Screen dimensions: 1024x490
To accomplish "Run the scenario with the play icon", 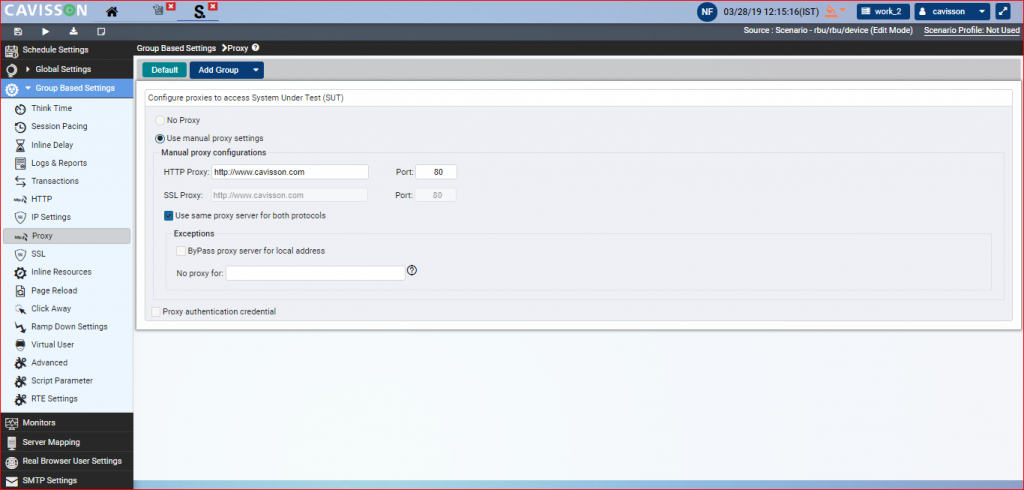I will pyautogui.click(x=46, y=31).
